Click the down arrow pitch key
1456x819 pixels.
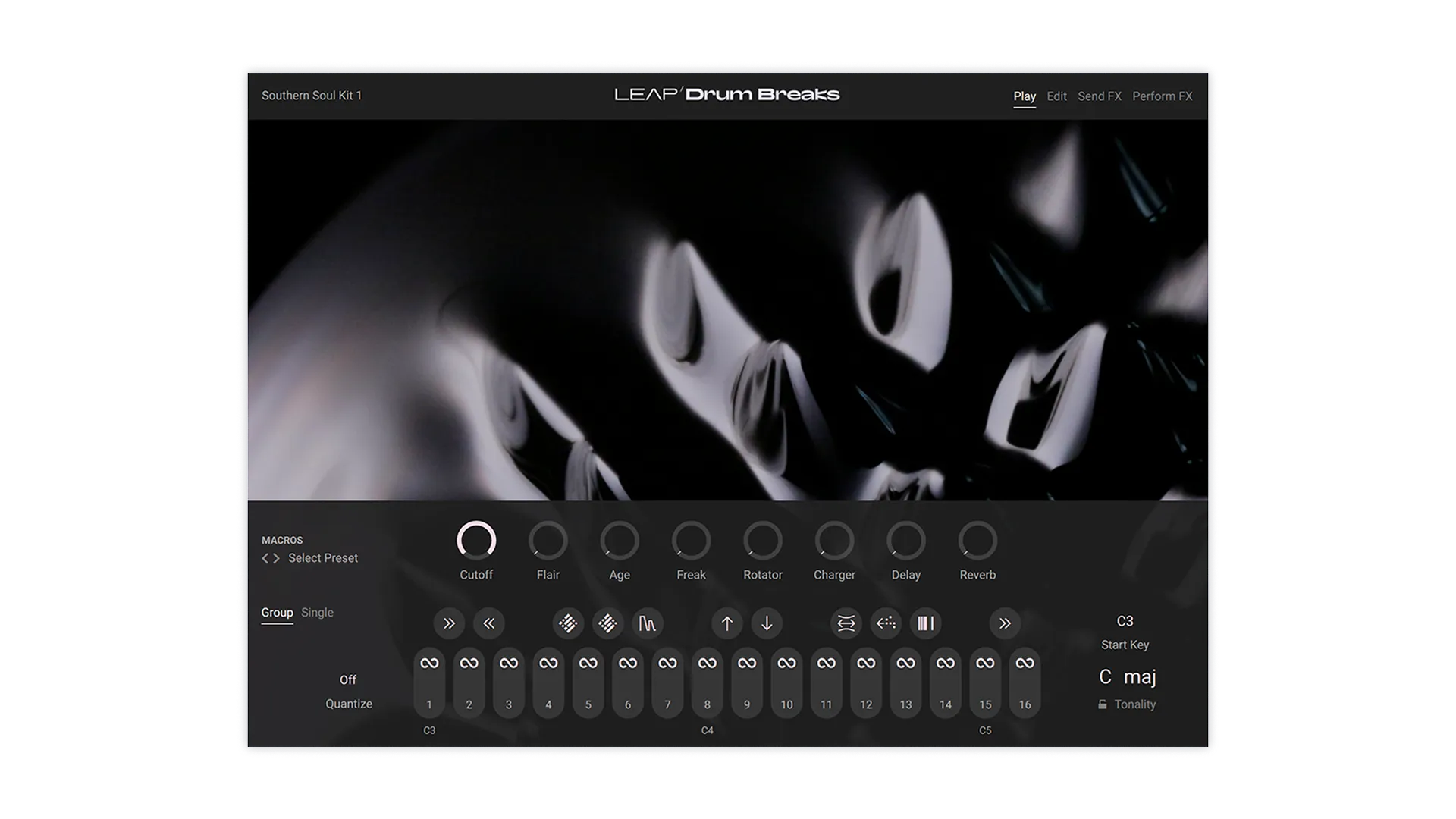point(767,623)
